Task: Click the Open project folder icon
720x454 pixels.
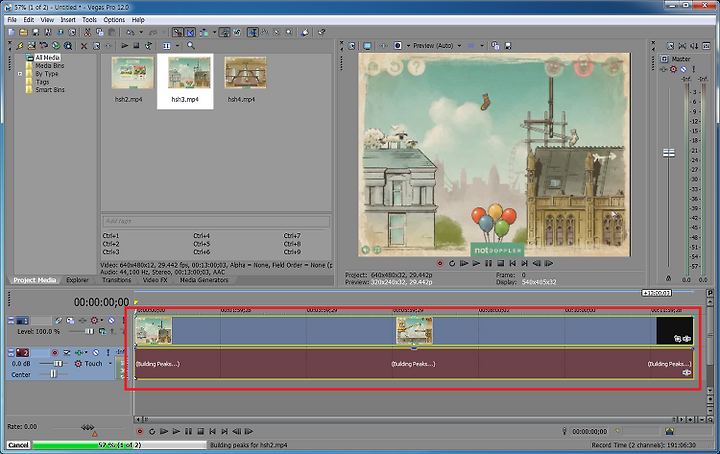Action: click(x=23, y=32)
